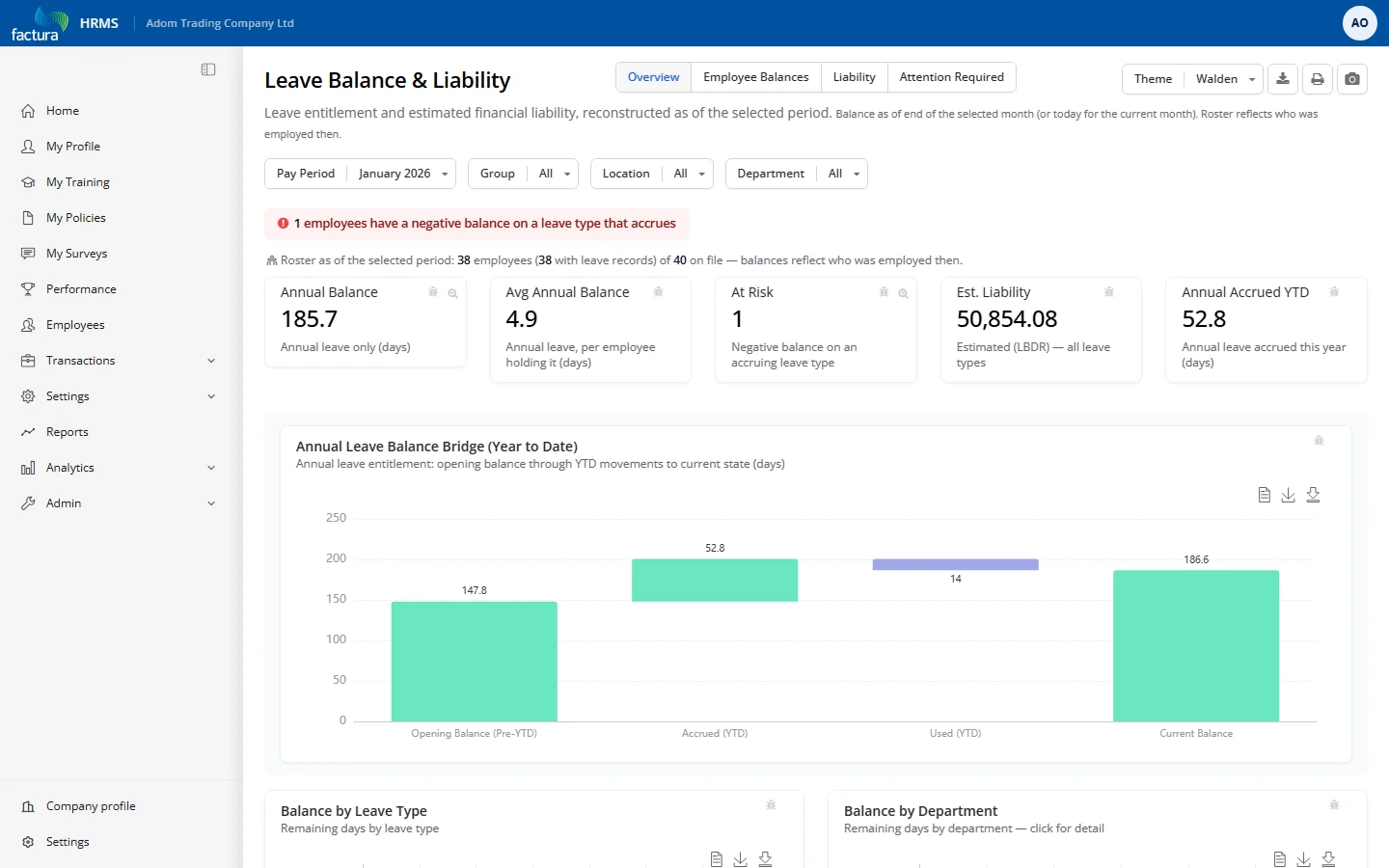Click the Adom Trading Company Ltd name

(x=220, y=23)
